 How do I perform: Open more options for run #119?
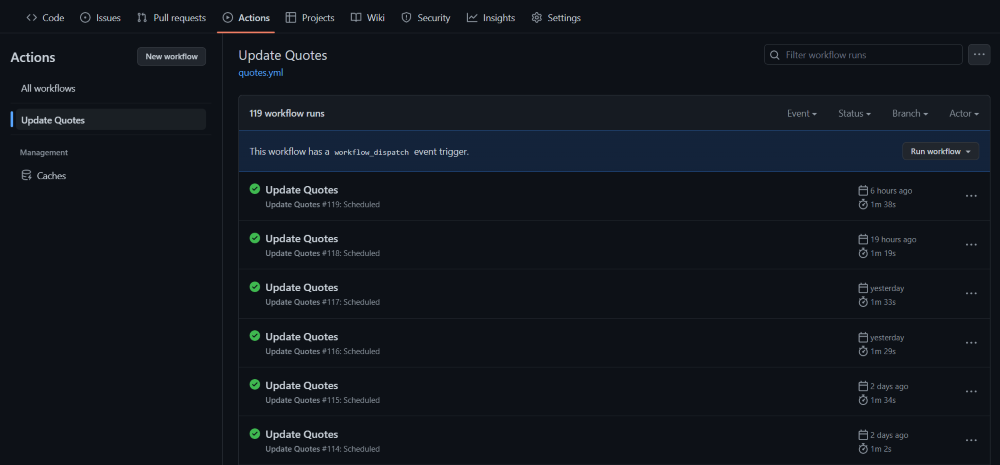coord(971,196)
